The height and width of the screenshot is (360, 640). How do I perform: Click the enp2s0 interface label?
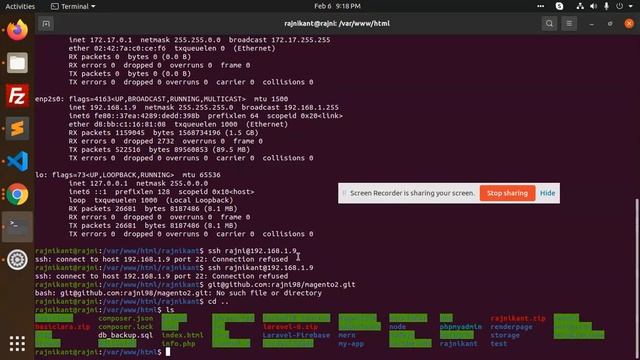49,99
